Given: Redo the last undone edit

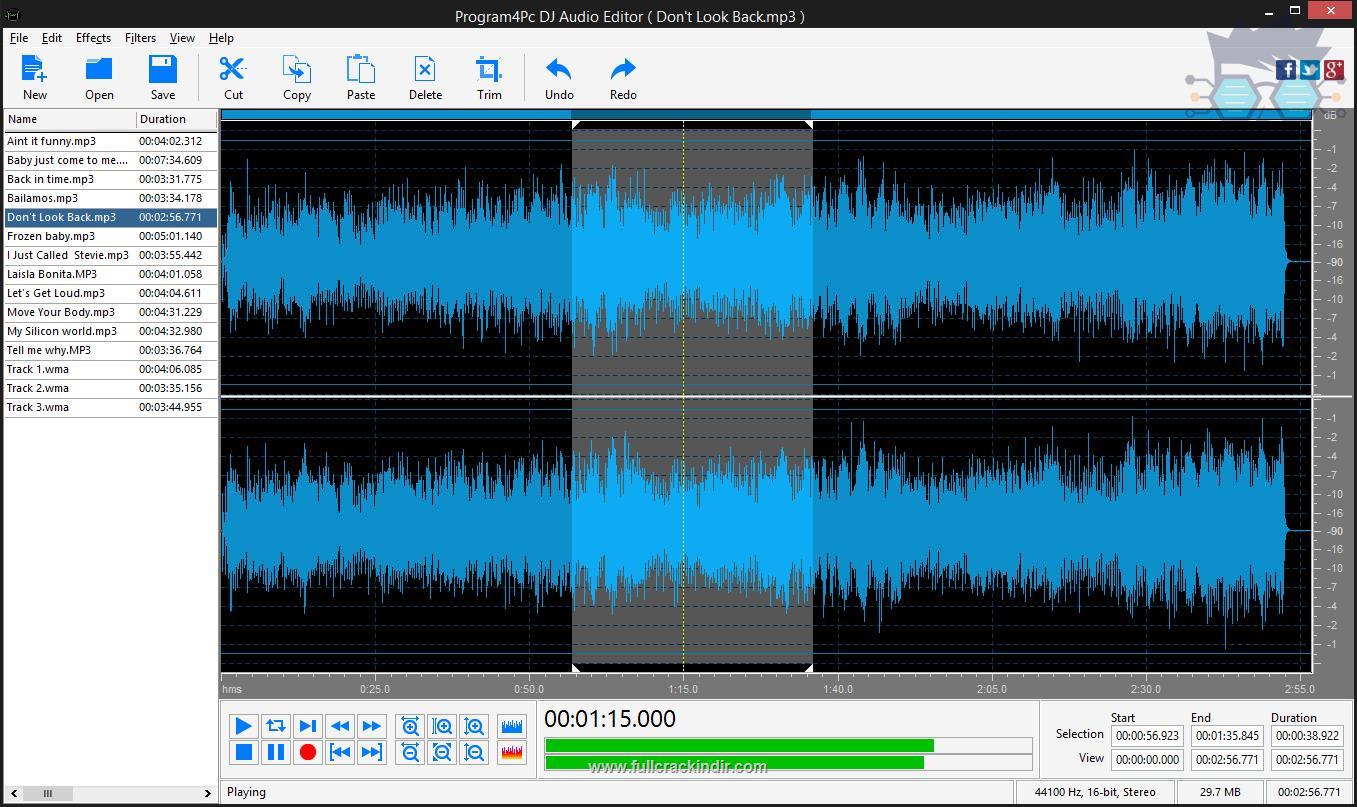Looking at the screenshot, I should [623, 77].
